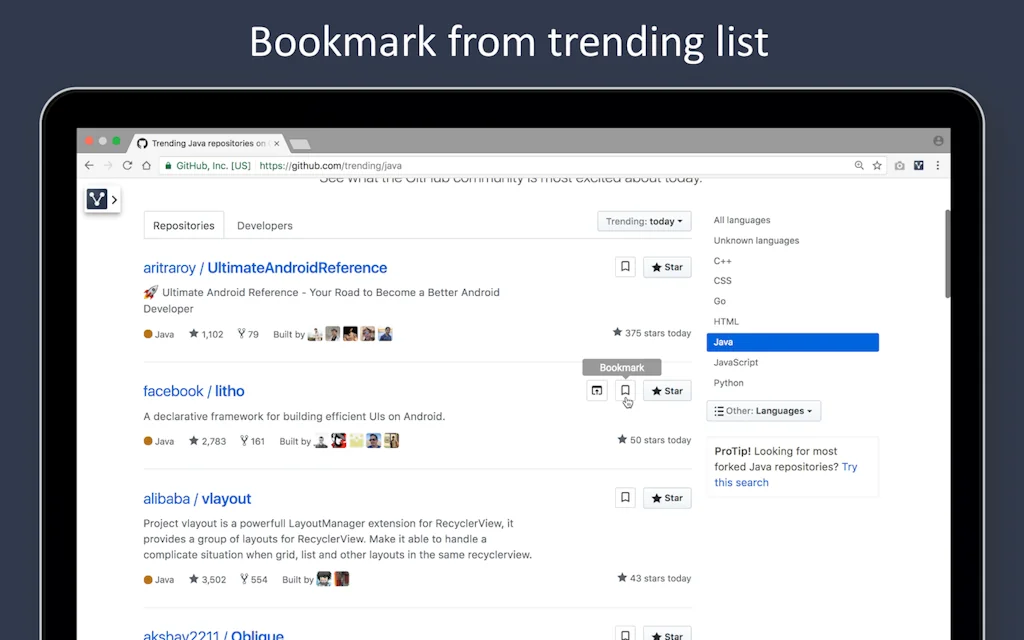Switch to the Developers tab

coord(264,226)
